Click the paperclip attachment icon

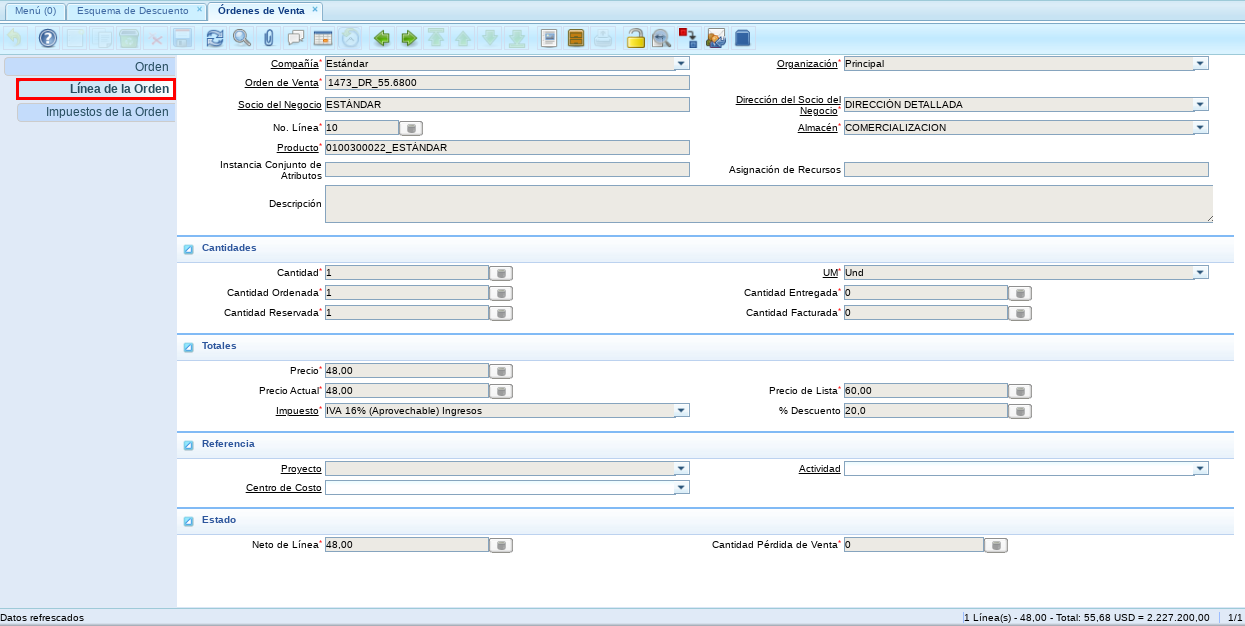point(269,39)
